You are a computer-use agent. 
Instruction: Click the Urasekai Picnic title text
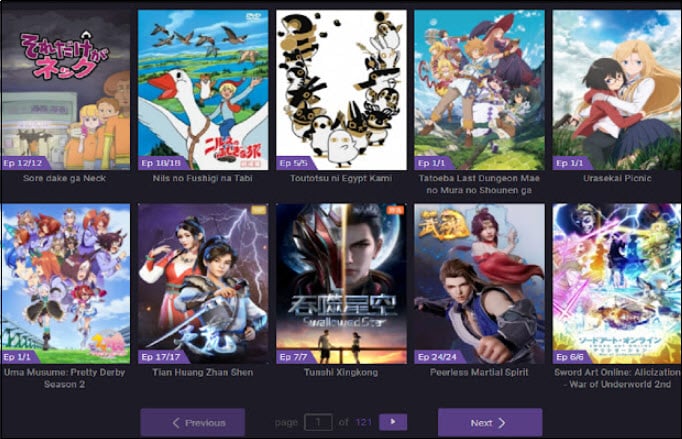617,178
